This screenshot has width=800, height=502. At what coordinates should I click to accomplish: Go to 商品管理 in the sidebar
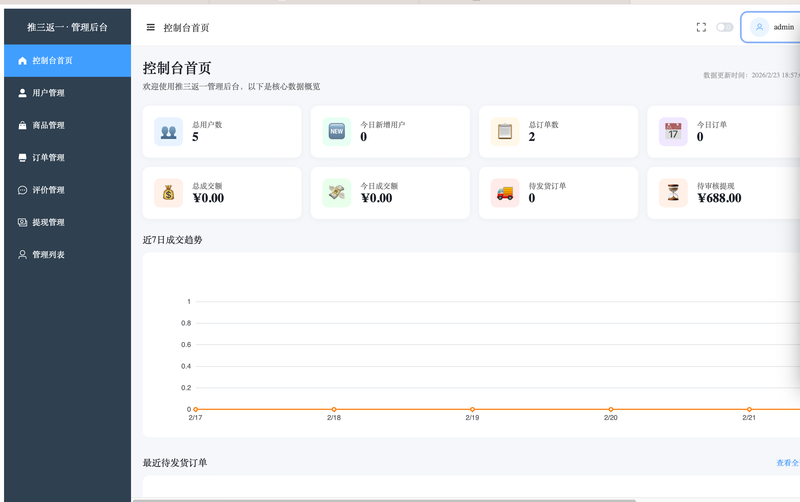(x=48, y=125)
